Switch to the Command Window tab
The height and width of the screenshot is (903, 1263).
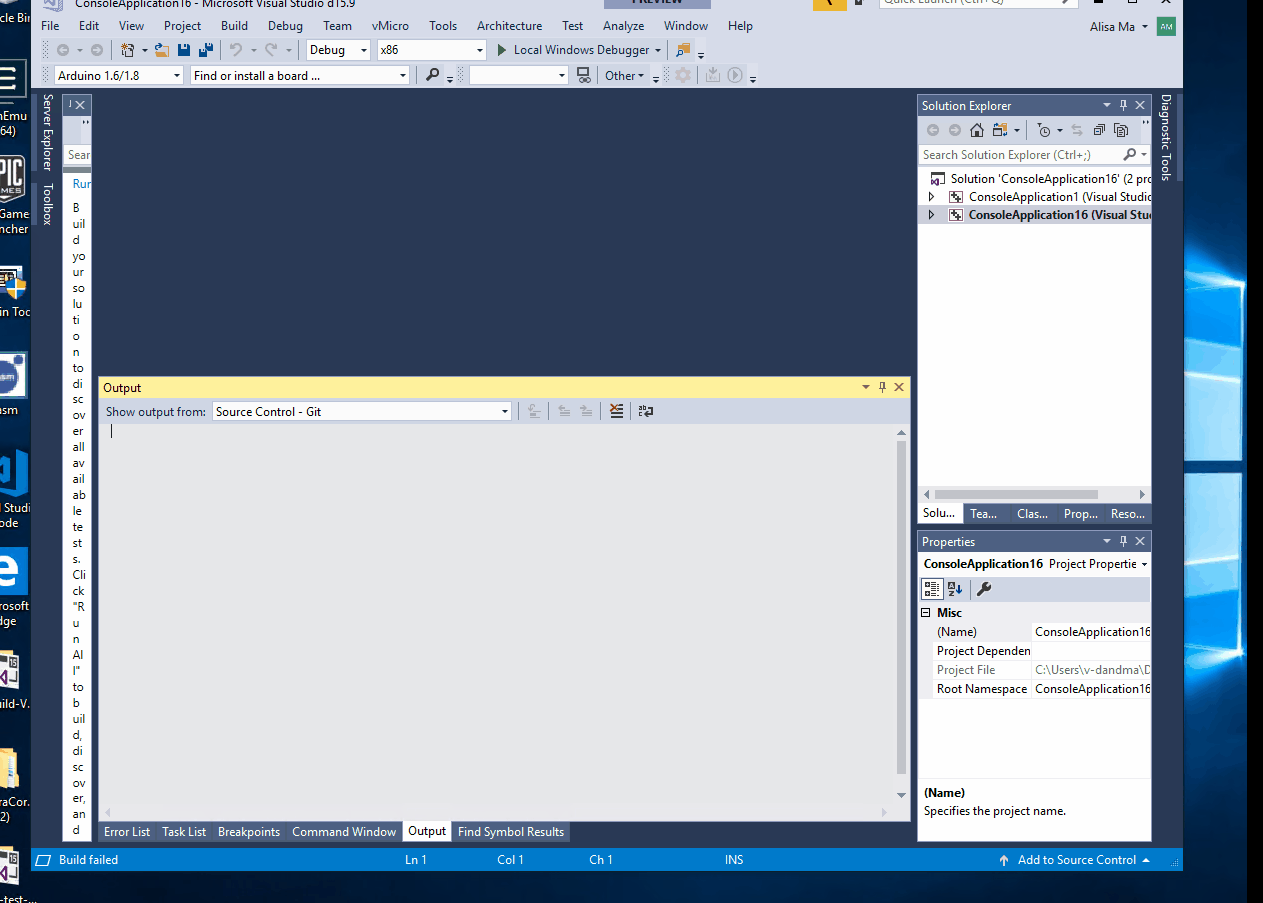click(x=344, y=832)
